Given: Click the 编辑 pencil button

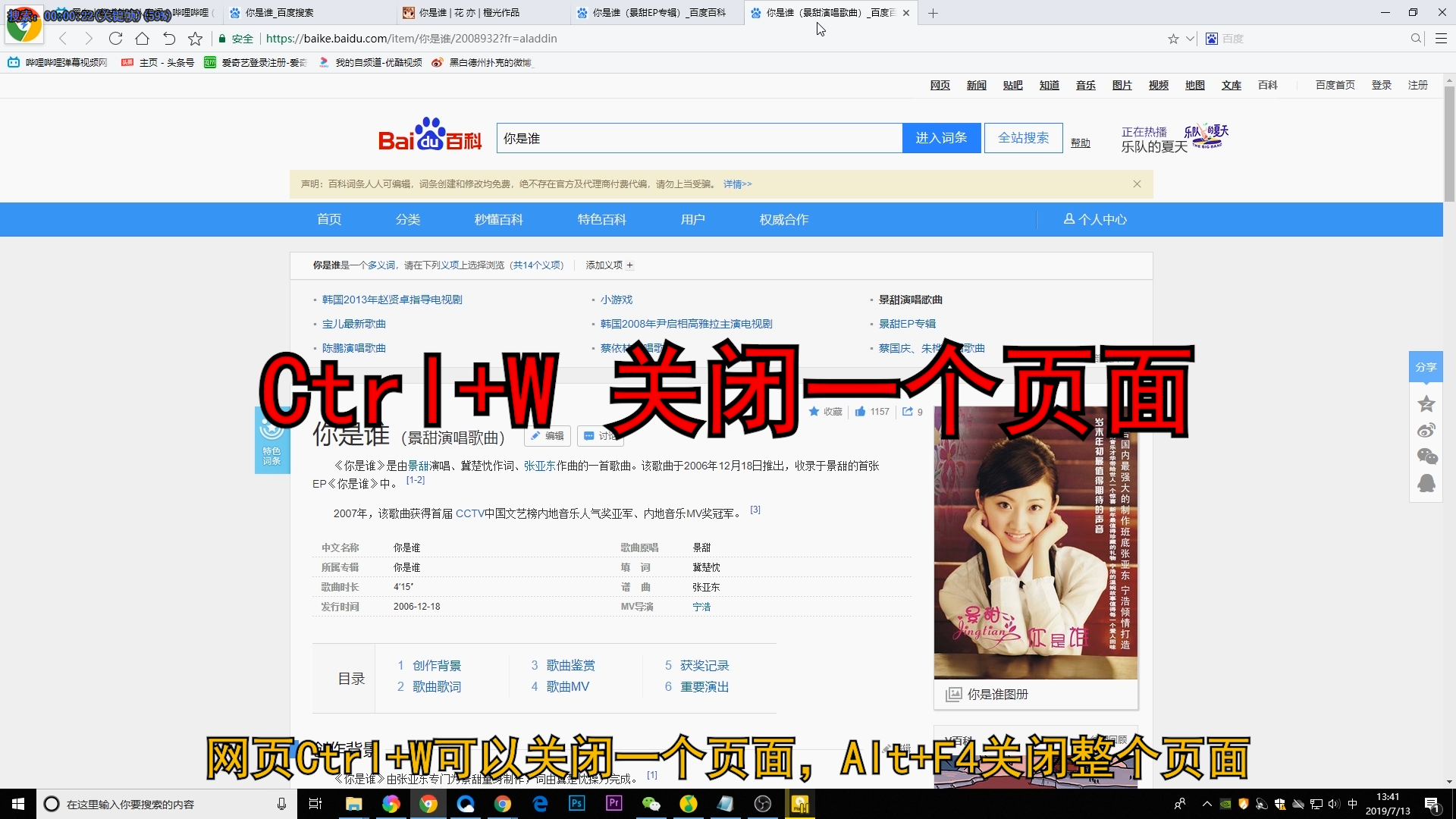Looking at the screenshot, I should (x=547, y=436).
